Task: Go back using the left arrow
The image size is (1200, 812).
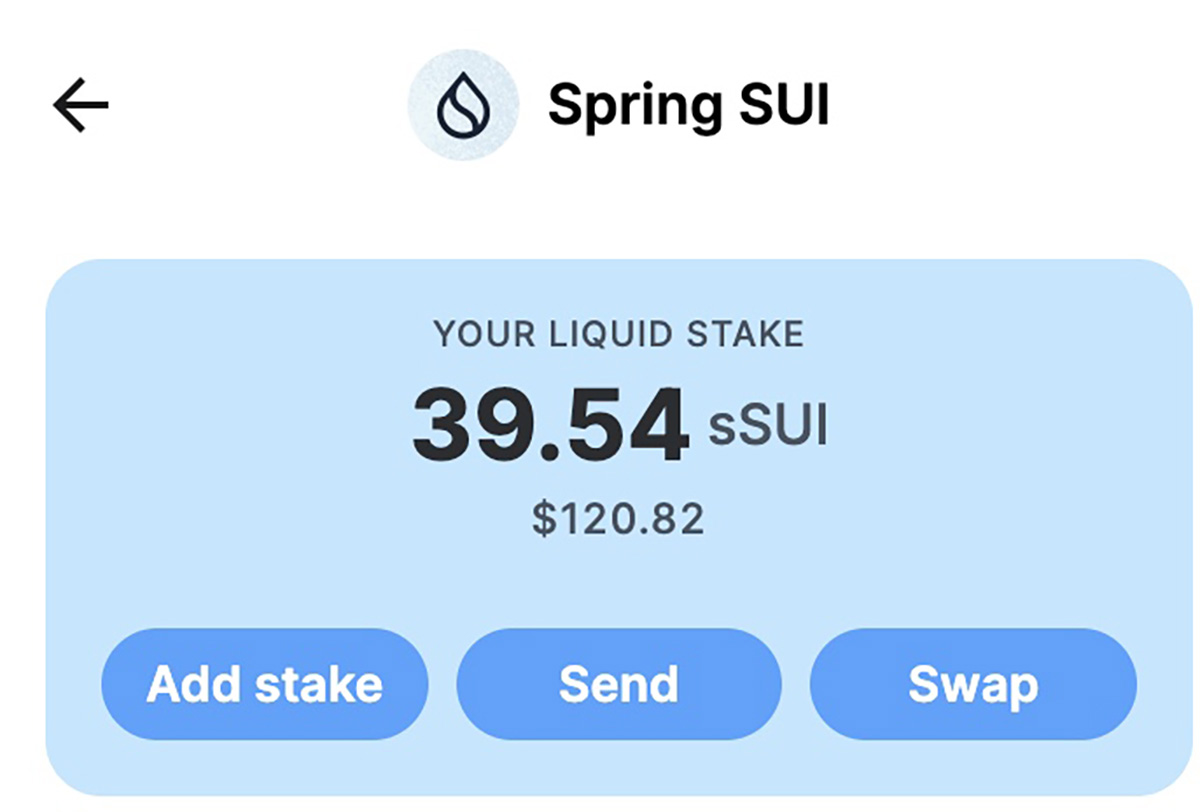Action: (81, 105)
